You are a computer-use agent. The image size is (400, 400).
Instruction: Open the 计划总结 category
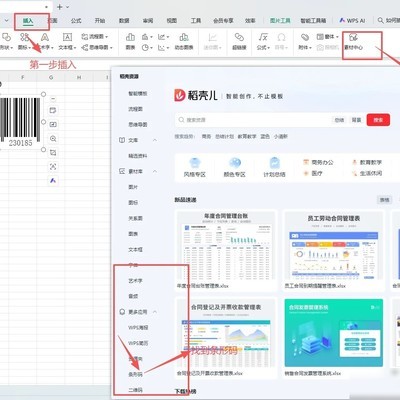(x=274, y=168)
